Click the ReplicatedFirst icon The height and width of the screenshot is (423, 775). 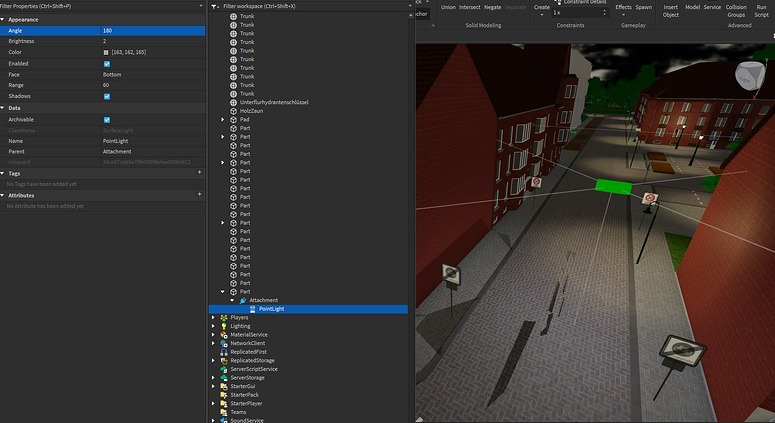point(224,352)
